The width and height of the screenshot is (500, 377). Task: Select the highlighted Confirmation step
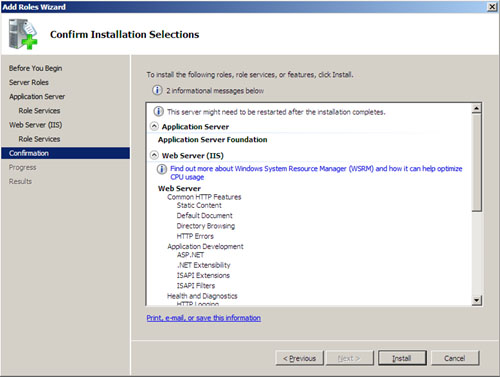[x=65, y=153]
